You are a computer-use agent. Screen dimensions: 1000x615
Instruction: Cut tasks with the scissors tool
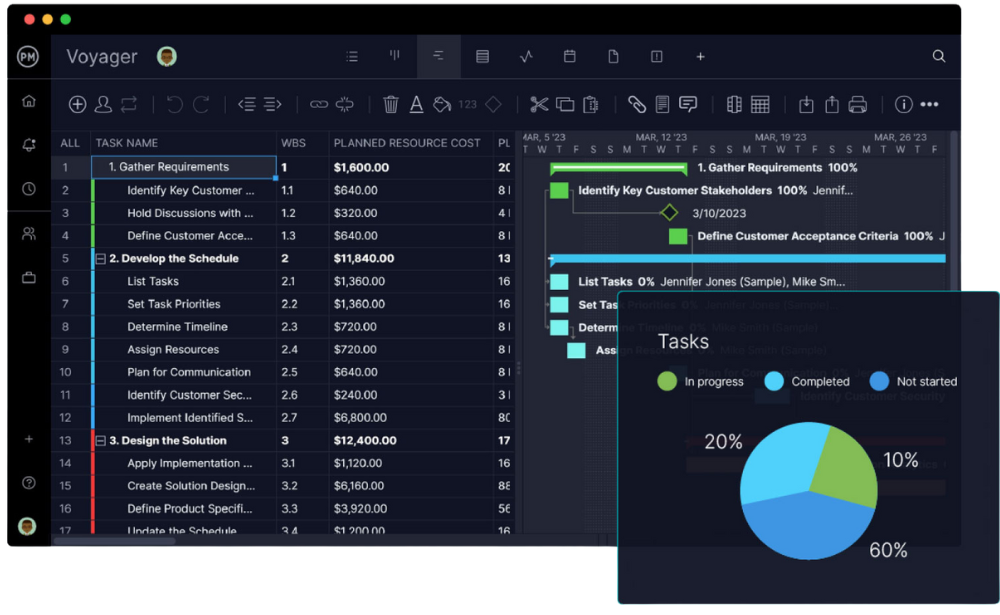[539, 104]
